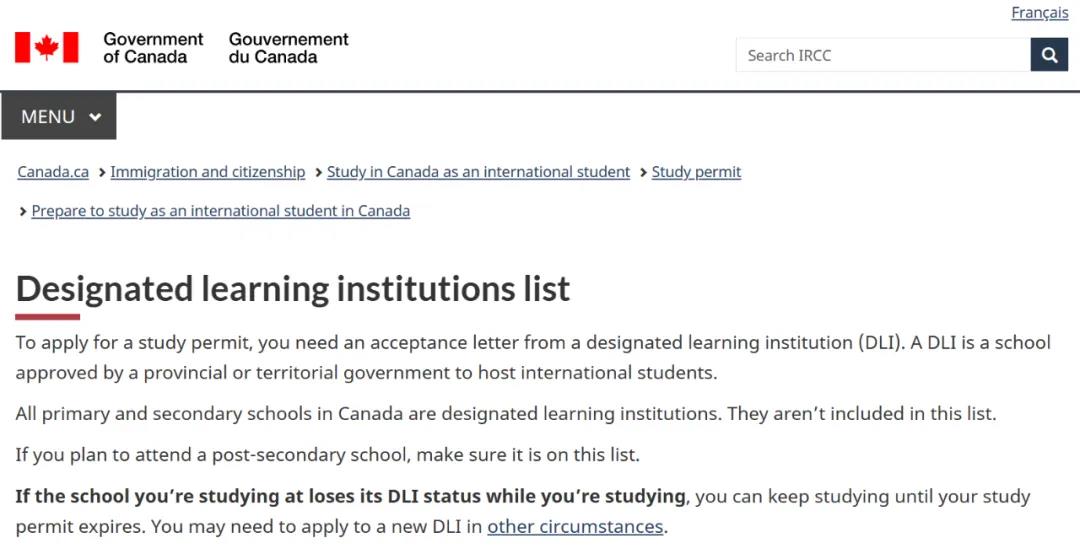The image size is (1080, 554).
Task: Click the Designated learning institutions list heading
Action: tap(293, 289)
